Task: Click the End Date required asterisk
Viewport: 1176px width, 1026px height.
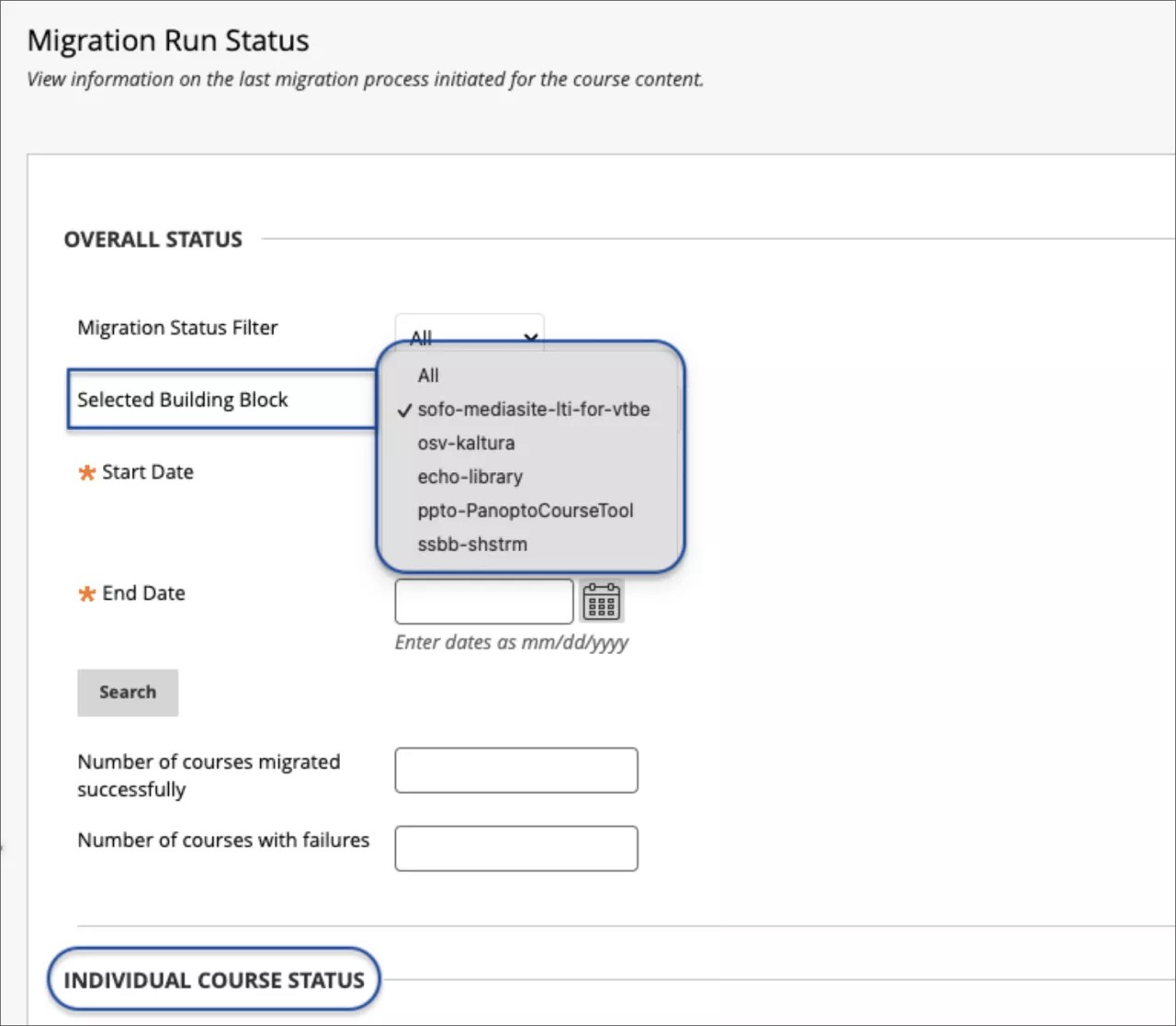Action: tap(87, 593)
